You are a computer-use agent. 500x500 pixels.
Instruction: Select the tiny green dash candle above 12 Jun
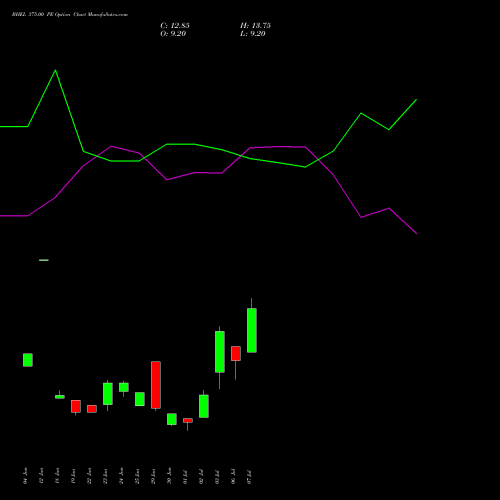(x=44, y=260)
